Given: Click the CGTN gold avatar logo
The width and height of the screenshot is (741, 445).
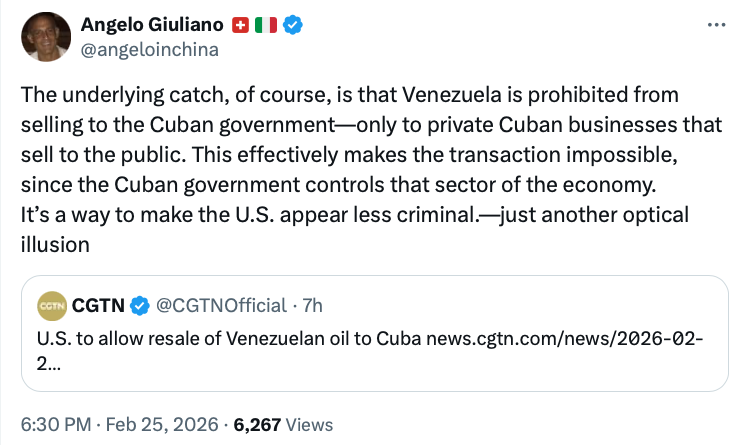Looking at the screenshot, I should tap(52, 304).
